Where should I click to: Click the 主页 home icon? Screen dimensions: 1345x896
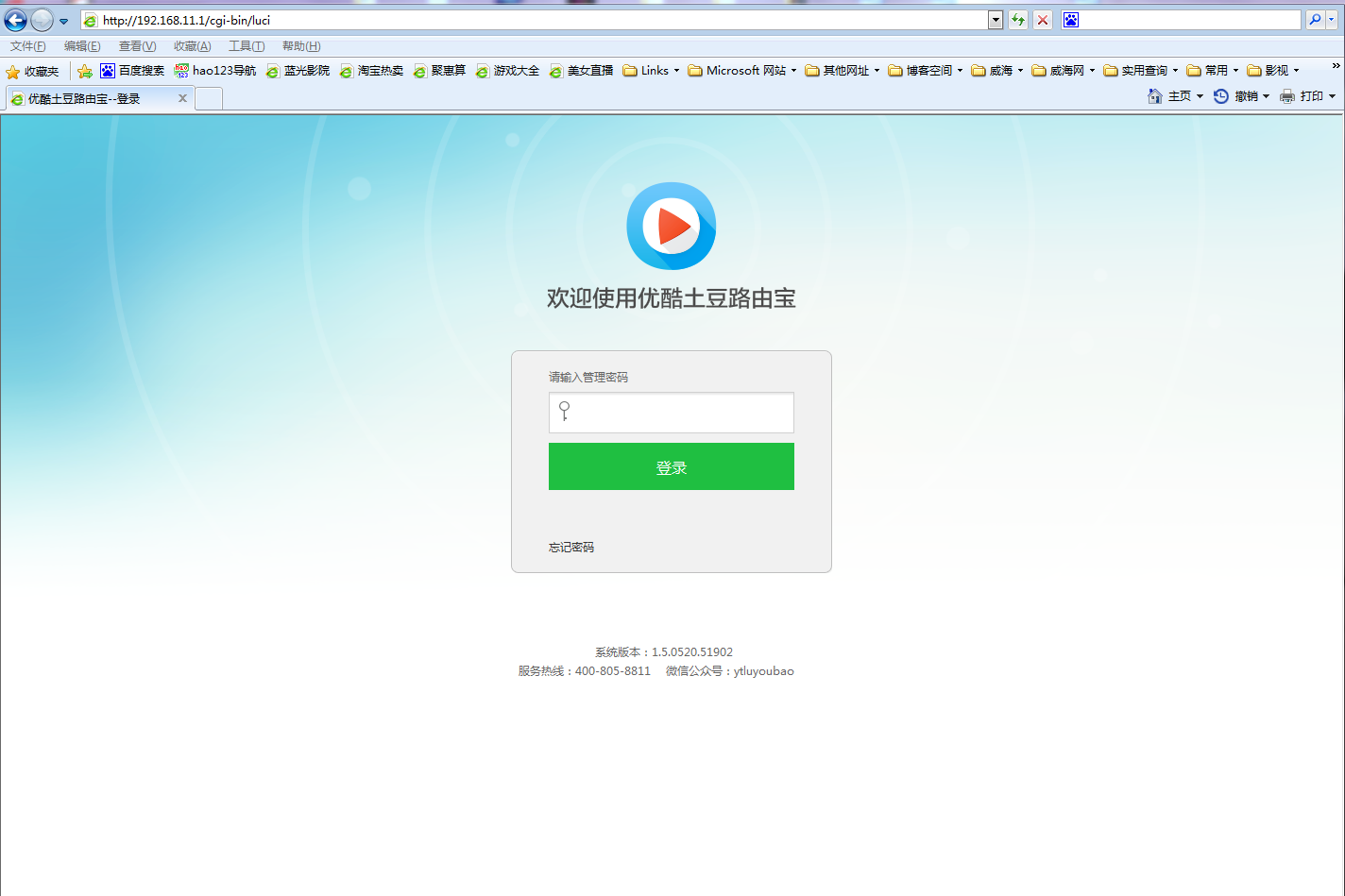point(1155,96)
